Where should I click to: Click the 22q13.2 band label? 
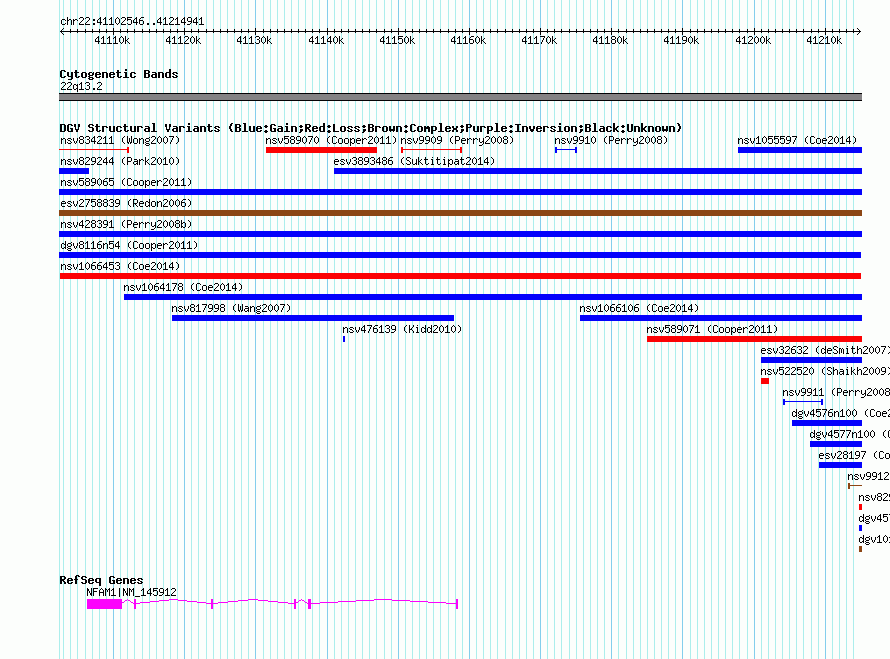tap(81, 86)
